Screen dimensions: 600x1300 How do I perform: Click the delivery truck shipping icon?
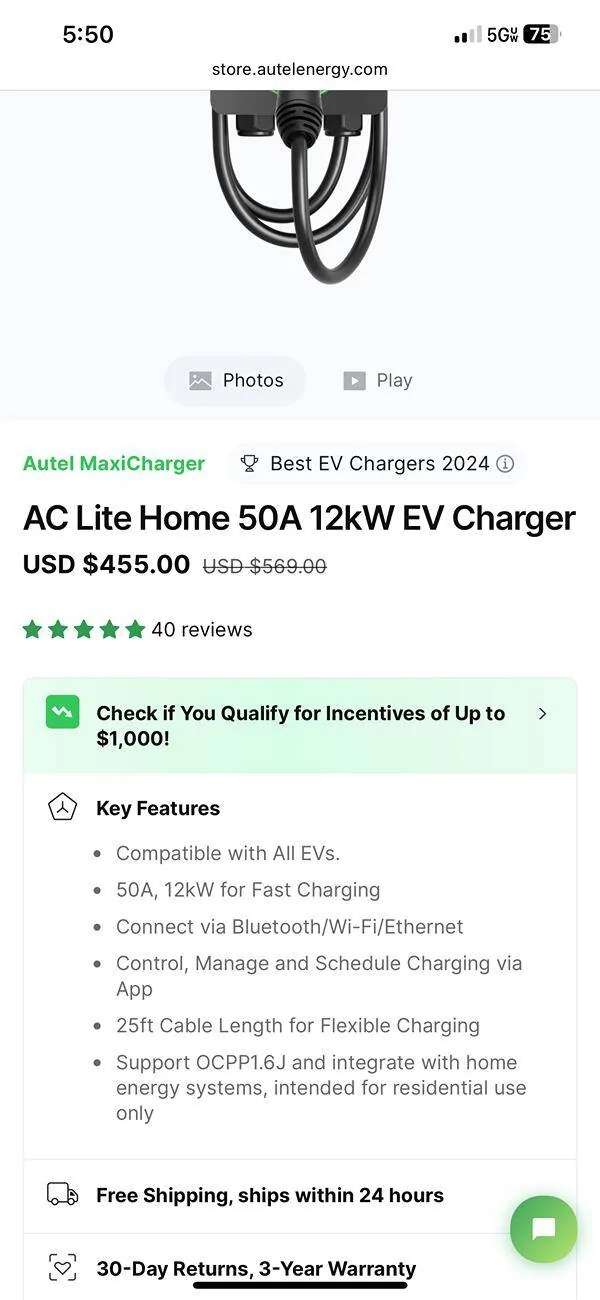click(x=63, y=1195)
